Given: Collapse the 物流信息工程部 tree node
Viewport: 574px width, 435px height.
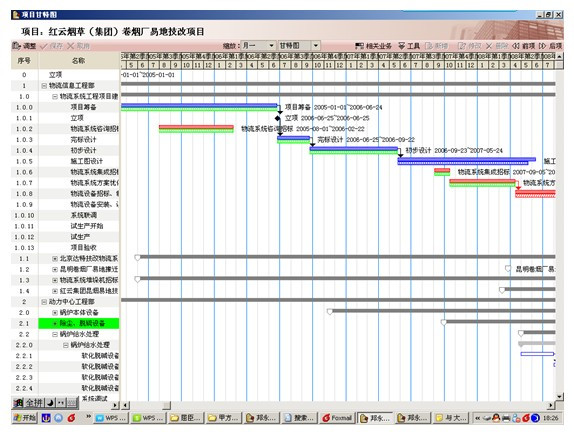Looking at the screenshot, I should click(x=44, y=86).
